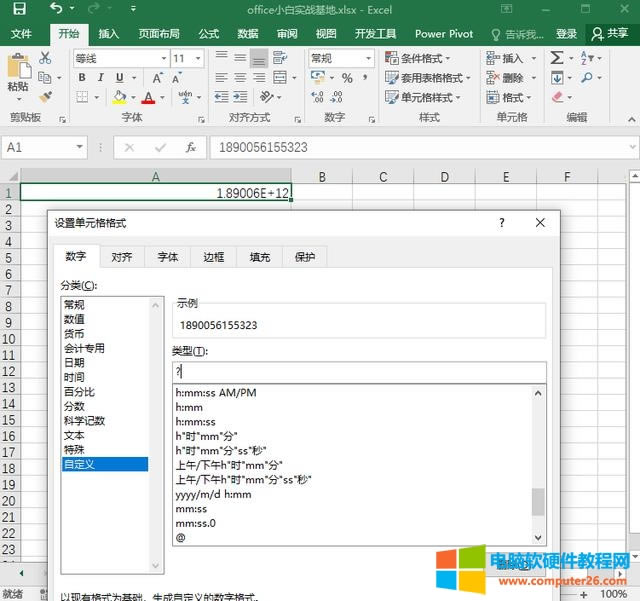
Task: Click the Undo arrow icon
Action: coord(54,9)
